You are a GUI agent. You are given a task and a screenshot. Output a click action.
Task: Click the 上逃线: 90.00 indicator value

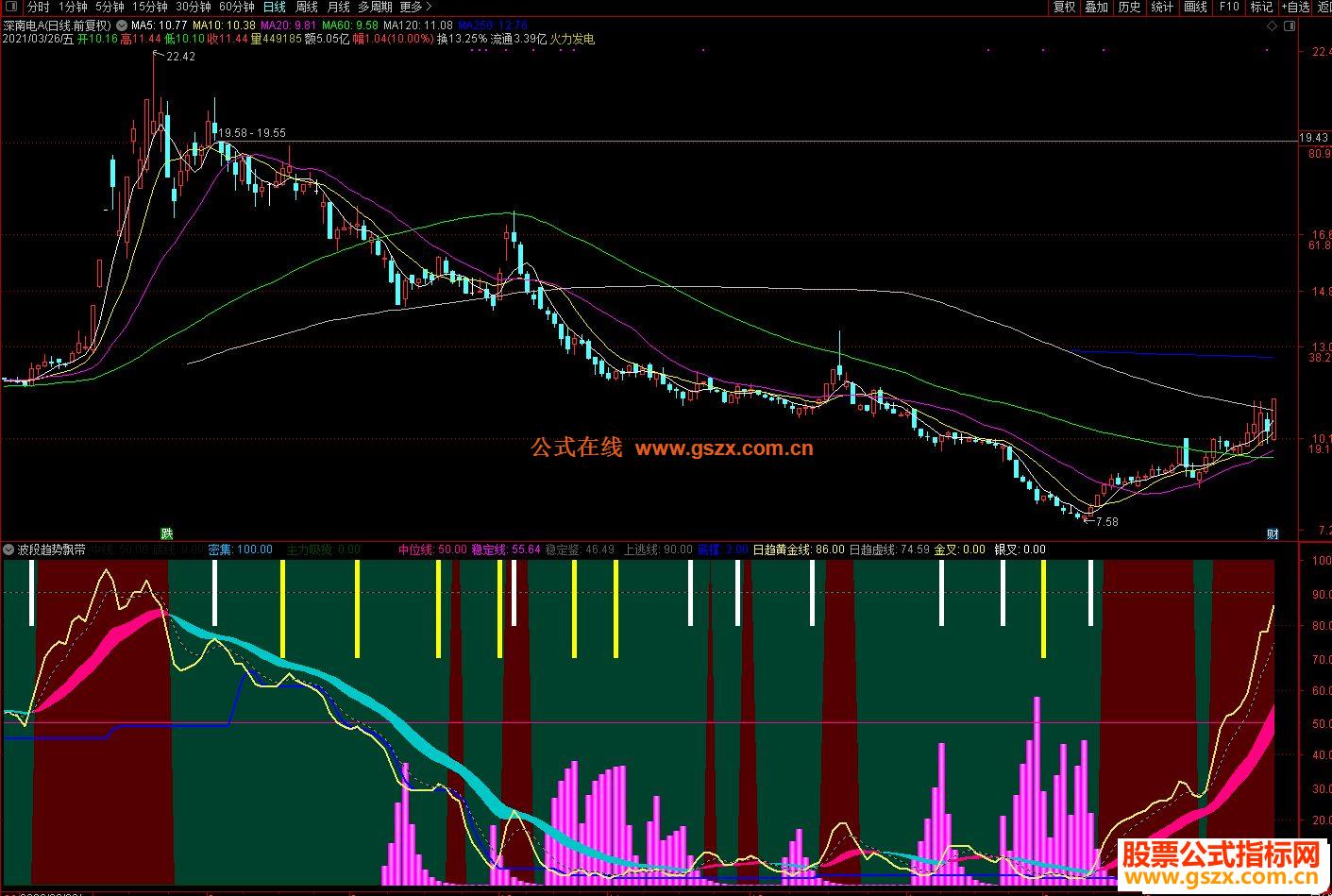pos(658,549)
